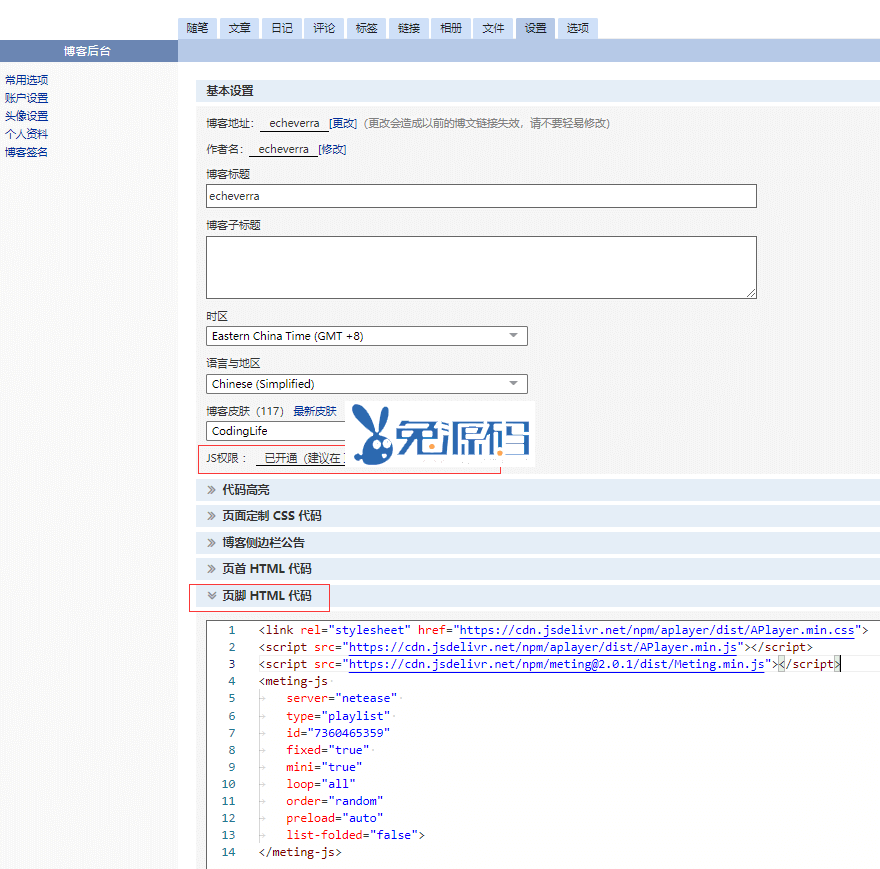This screenshot has width=880, height=869.
Task: Open the 选项 tab
Action: 578,28
